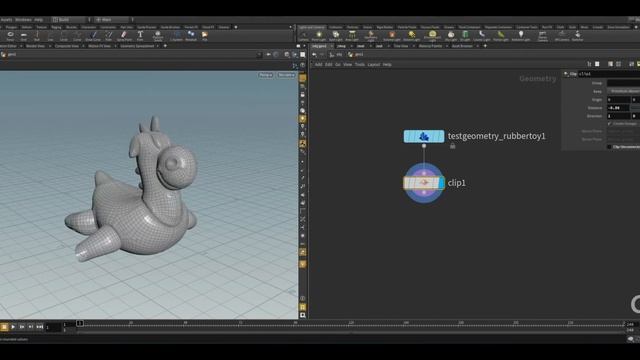Open the Windows menu
Image resolution: width=640 pixels, height=360 pixels.
23,20
